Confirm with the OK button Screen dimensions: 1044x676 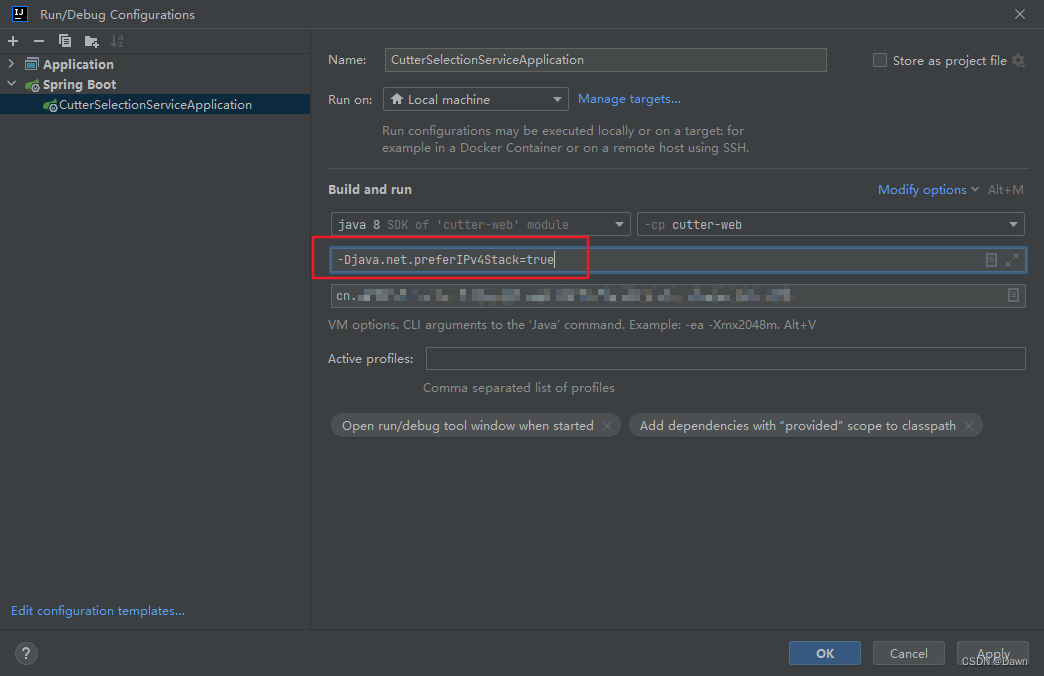tap(824, 653)
